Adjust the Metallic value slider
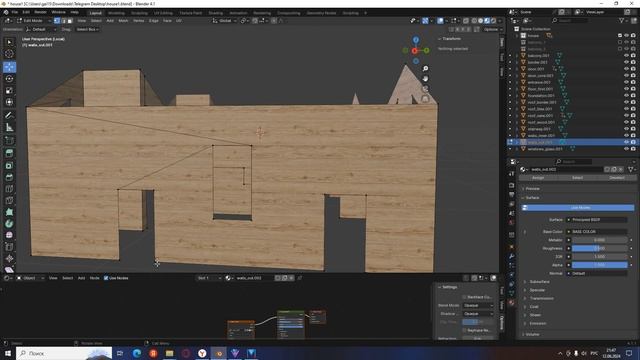The image size is (640, 360). 600,240
